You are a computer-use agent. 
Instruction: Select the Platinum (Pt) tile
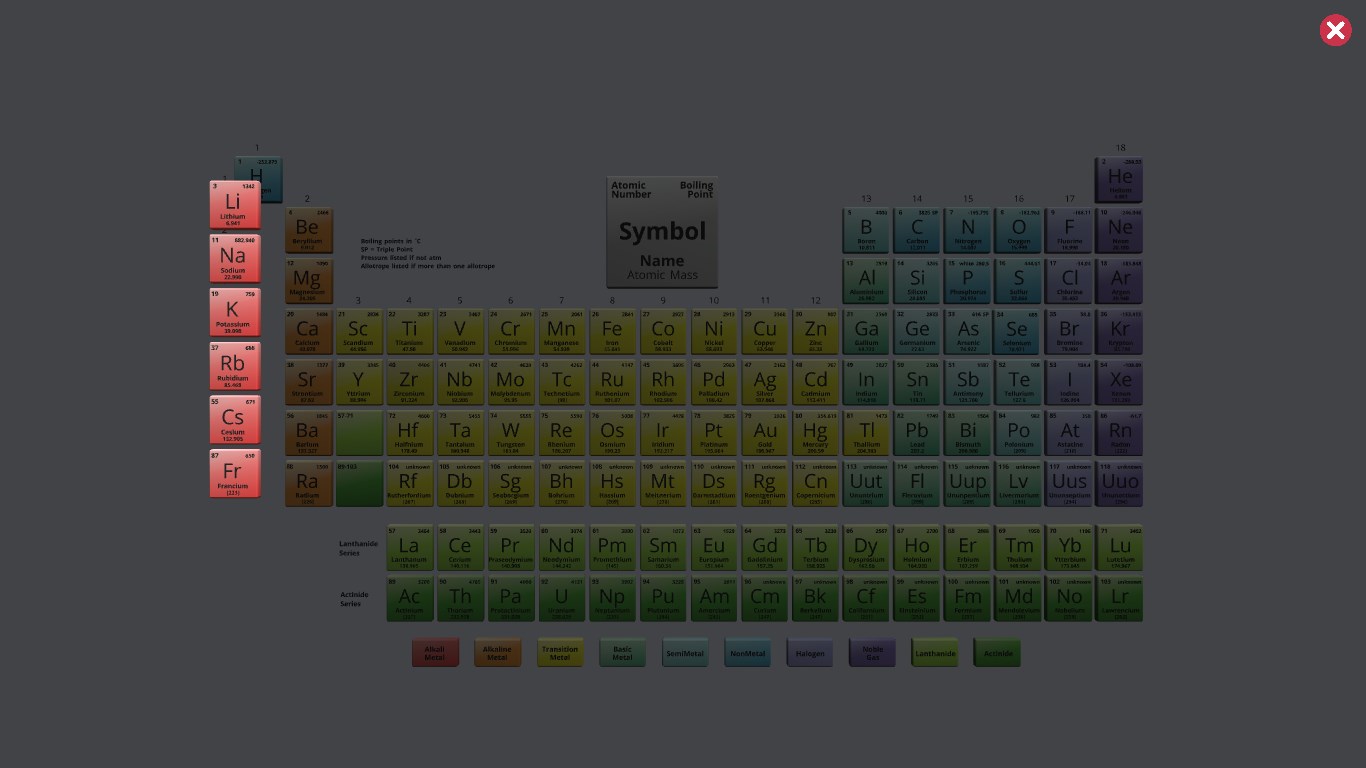click(714, 434)
